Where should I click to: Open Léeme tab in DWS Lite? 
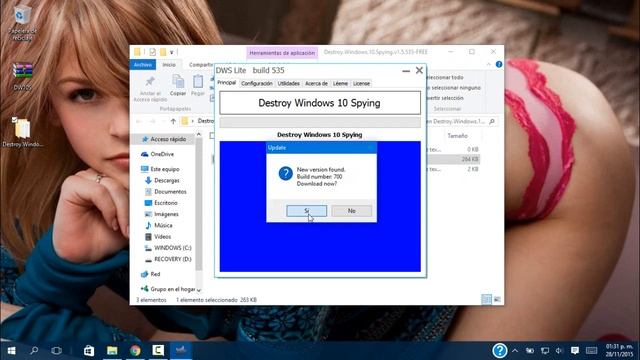pos(340,83)
